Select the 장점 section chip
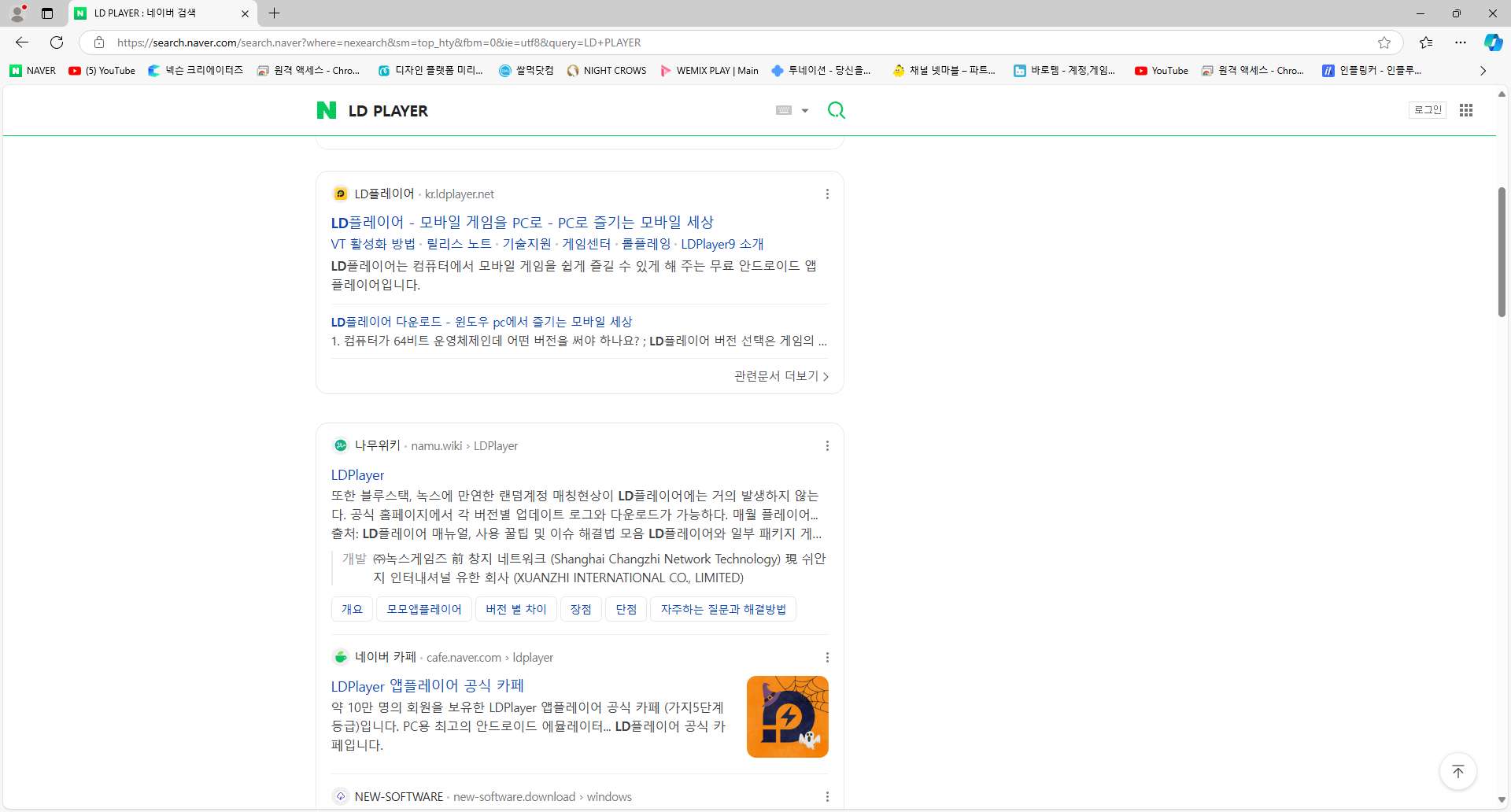This screenshot has height=812, width=1511. click(x=581, y=609)
